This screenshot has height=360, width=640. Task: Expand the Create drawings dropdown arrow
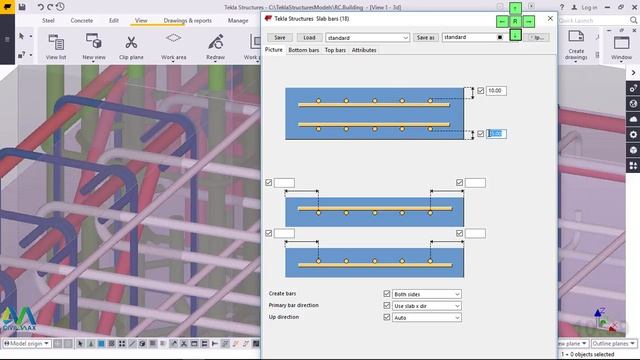point(576,62)
